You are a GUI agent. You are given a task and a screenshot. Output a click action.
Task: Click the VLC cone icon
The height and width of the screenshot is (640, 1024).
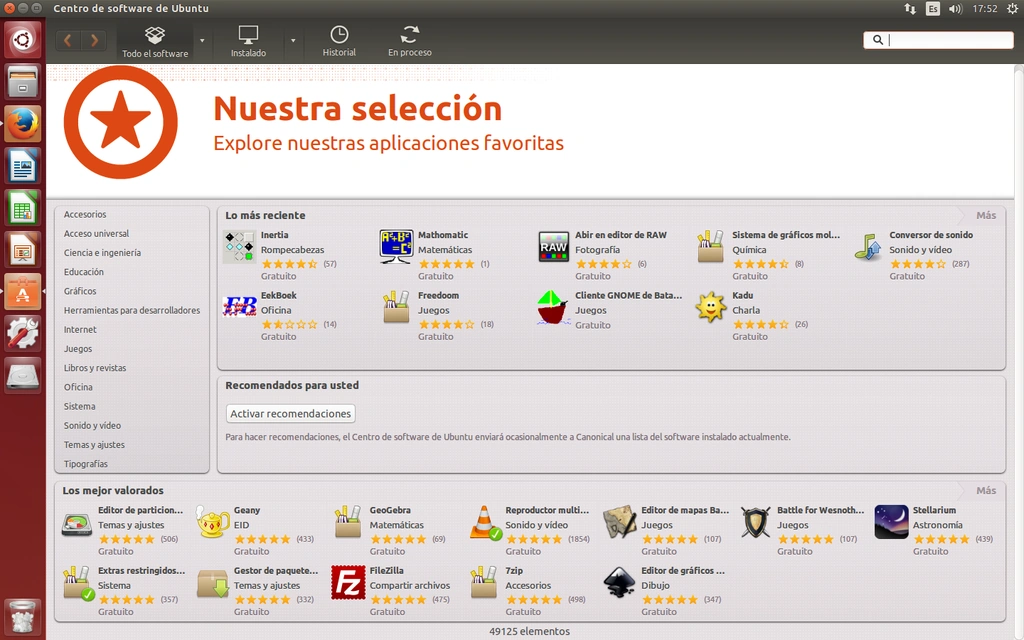pos(485,522)
